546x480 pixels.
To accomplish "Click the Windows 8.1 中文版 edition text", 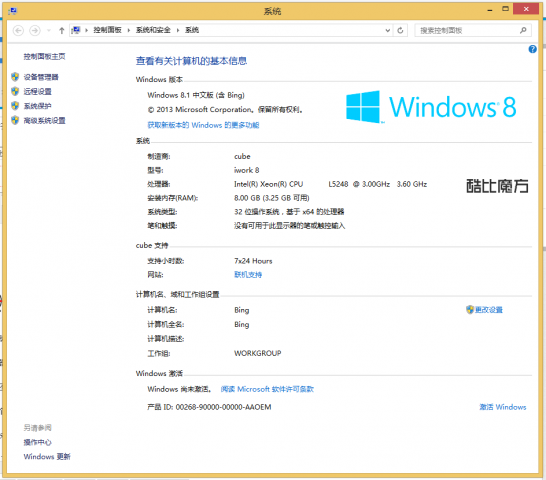I will pos(196,95).
